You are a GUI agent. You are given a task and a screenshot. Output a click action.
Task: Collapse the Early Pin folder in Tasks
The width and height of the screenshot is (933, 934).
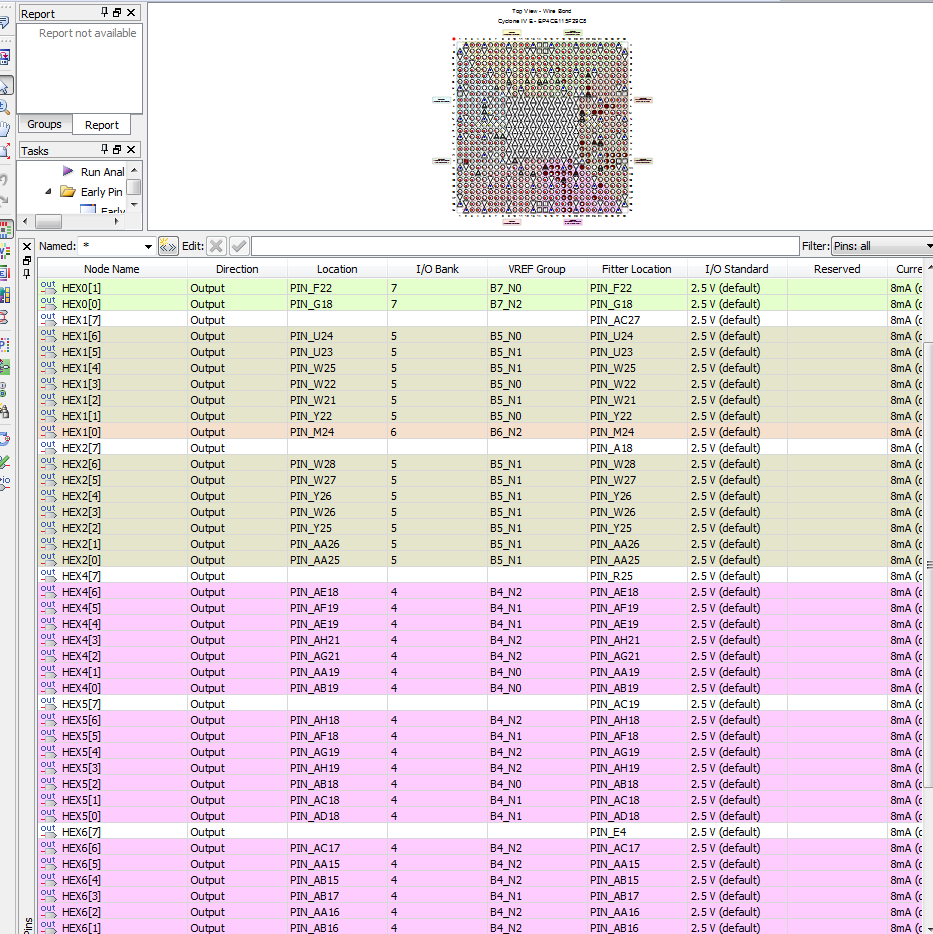pos(48,192)
